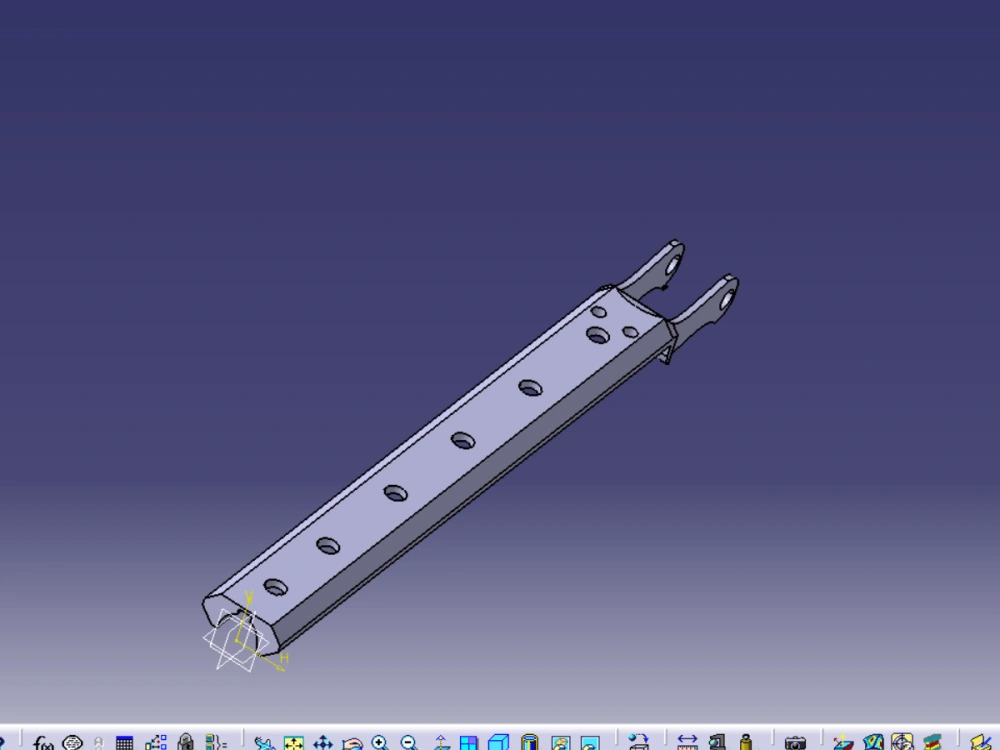Choose the Shading view mode cylinder

(529, 743)
